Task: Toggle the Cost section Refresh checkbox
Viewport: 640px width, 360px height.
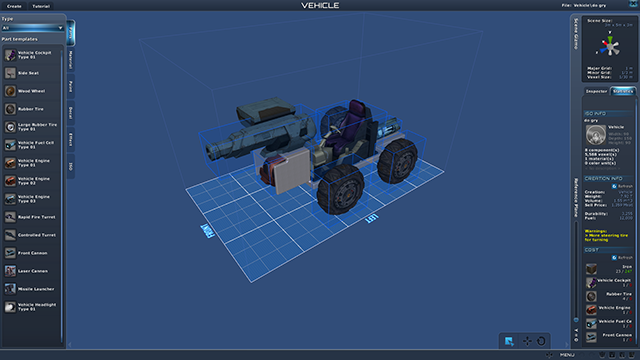Action: coord(614,258)
